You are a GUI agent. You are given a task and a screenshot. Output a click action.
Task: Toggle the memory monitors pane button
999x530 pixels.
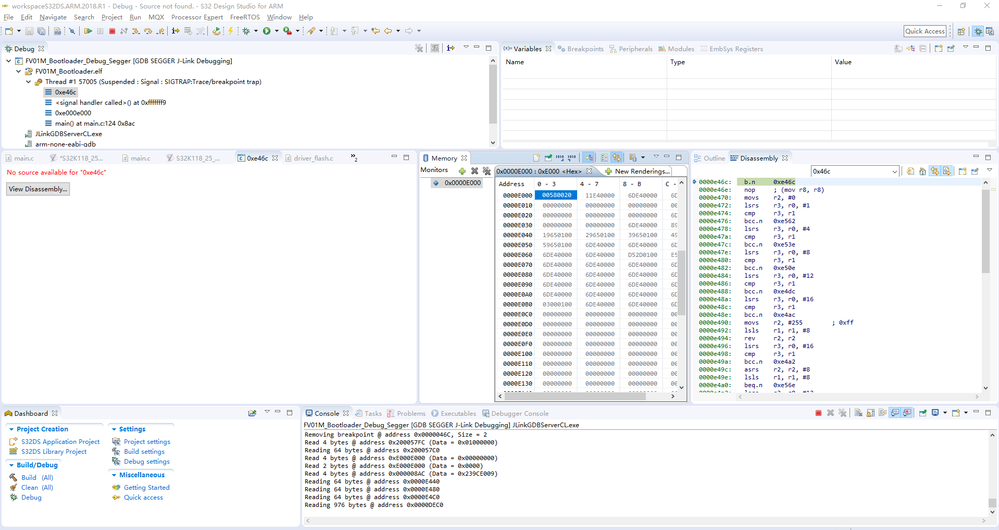coord(589,158)
